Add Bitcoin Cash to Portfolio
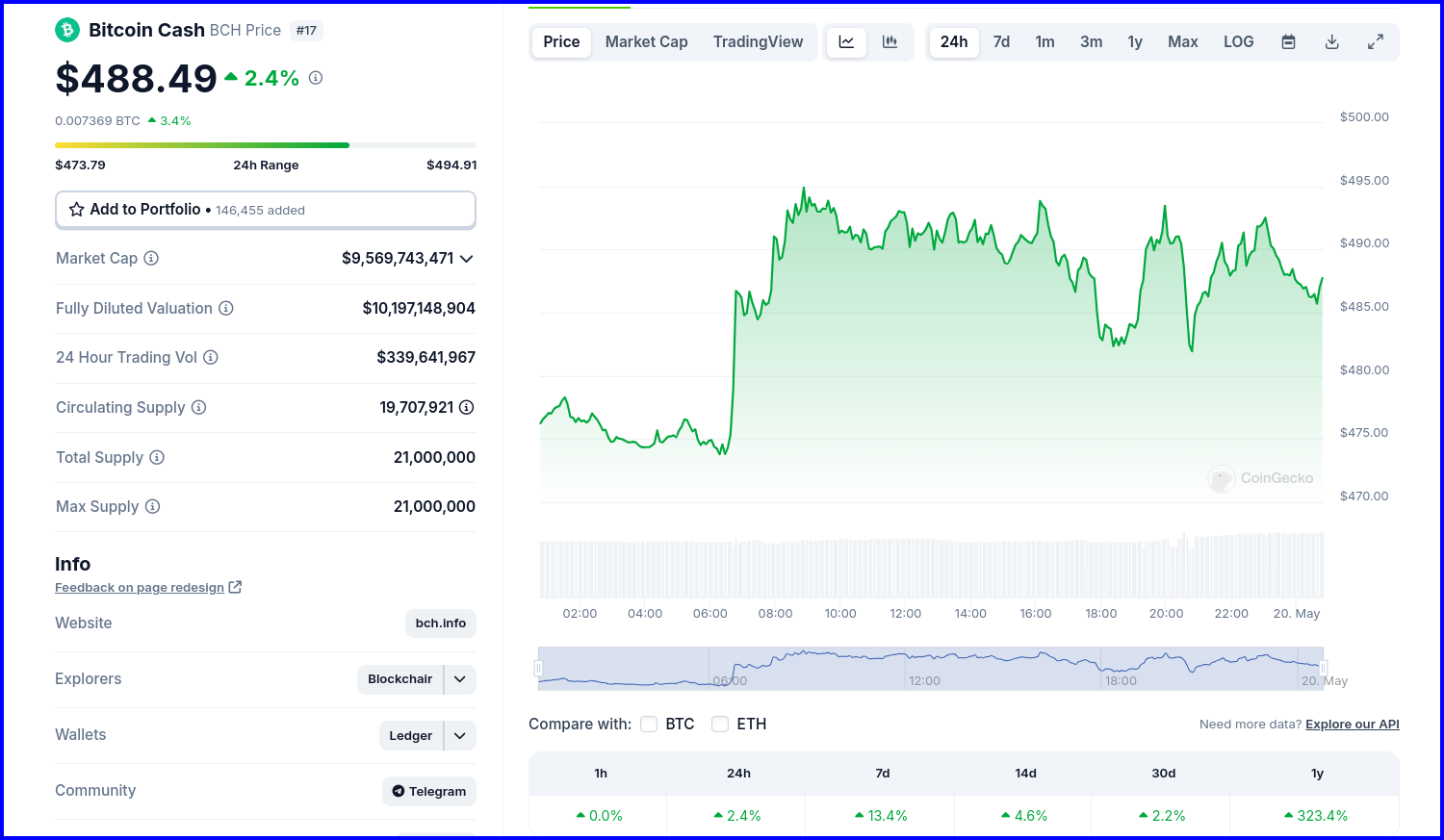The height and width of the screenshot is (840, 1444). (266, 210)
